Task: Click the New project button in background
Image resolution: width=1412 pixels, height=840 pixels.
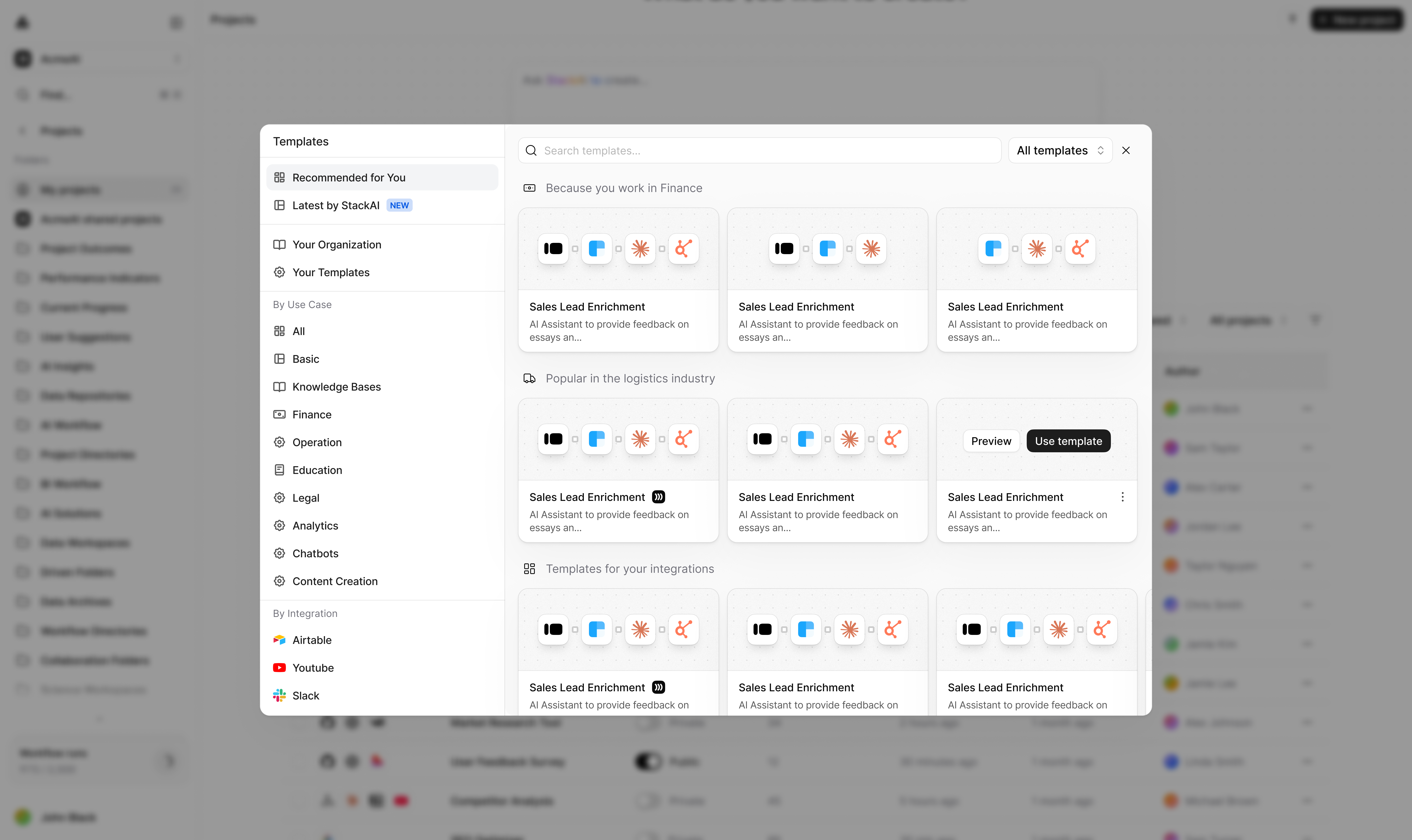Action: click(1357, 20)
